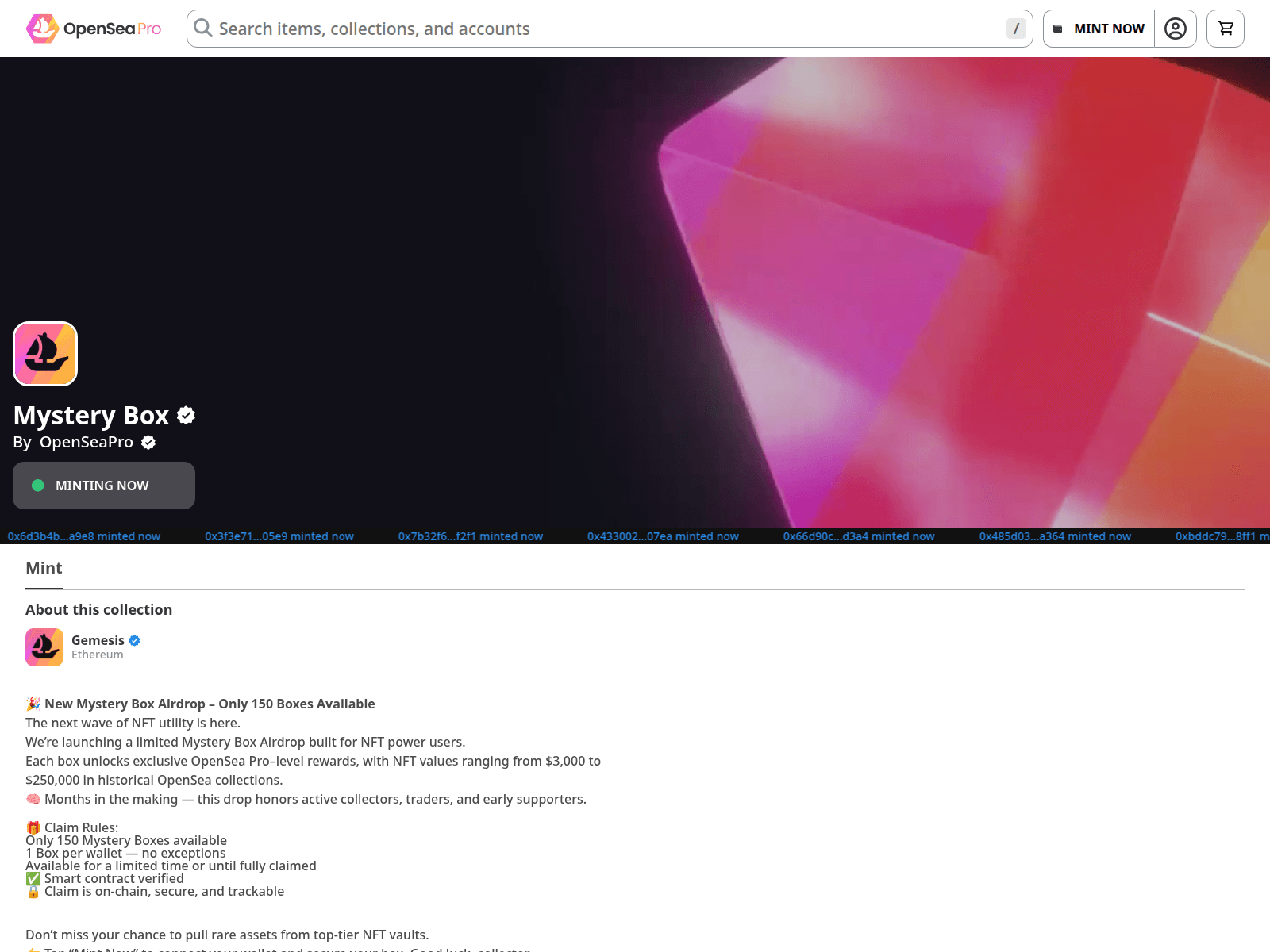Click 0x433002...07ea minted now ticker
This screenshot has height=952, width=1270.
[663, 536]
